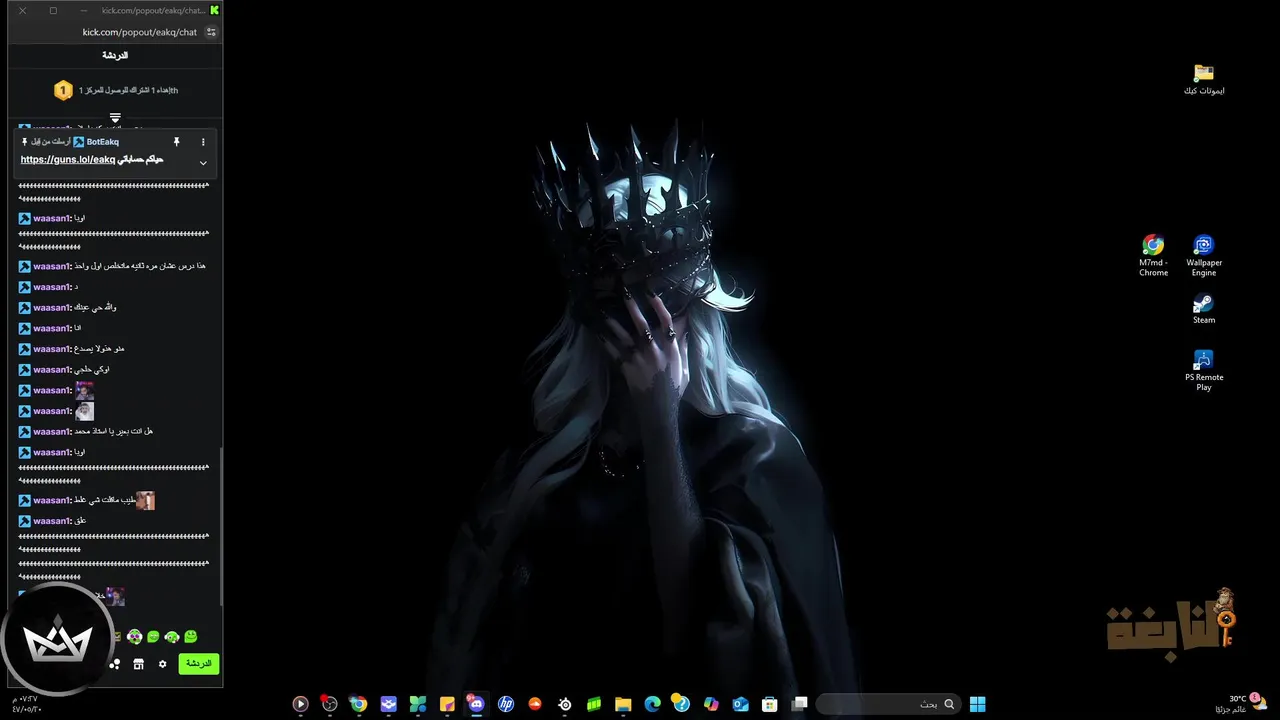The height and width of the screenshot is (720, 1280).
Task: Click the gold rank 1 hexagon badge
Action: pos(62,90)
